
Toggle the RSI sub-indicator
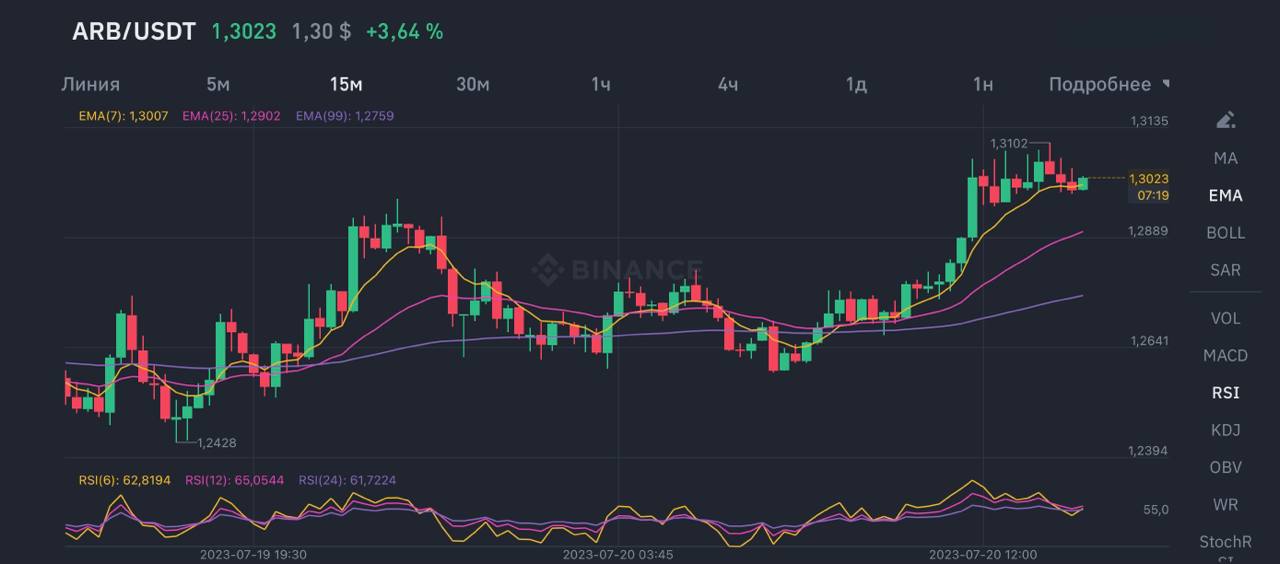1225,392
